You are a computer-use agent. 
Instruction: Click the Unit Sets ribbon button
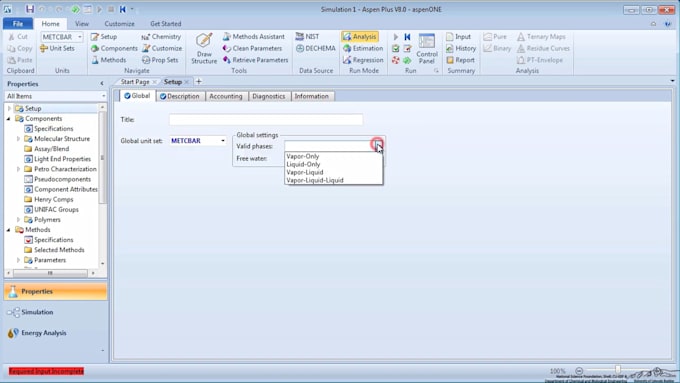click(x=57, y=49)
